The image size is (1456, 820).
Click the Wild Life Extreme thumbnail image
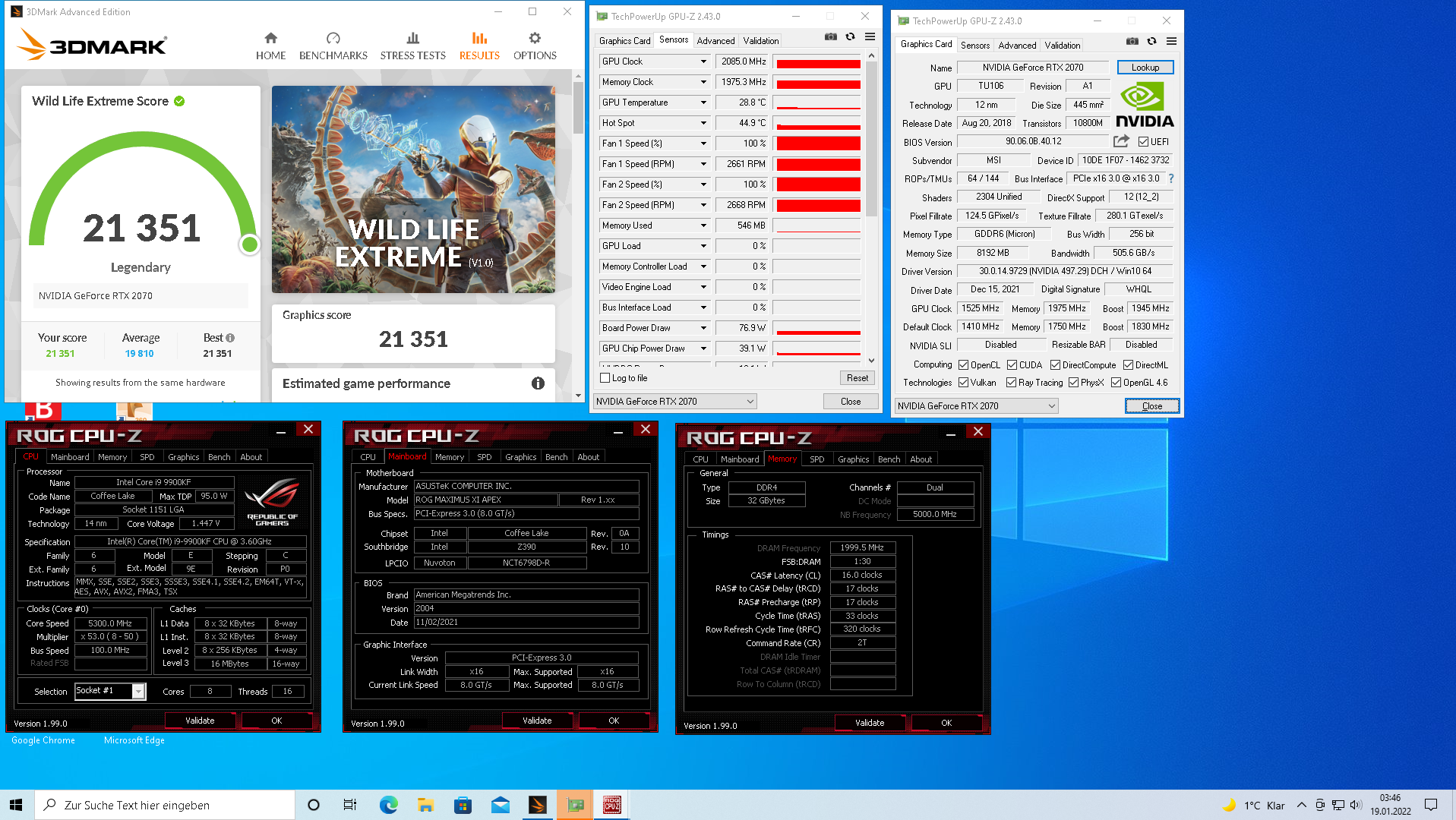pos(413,189)
